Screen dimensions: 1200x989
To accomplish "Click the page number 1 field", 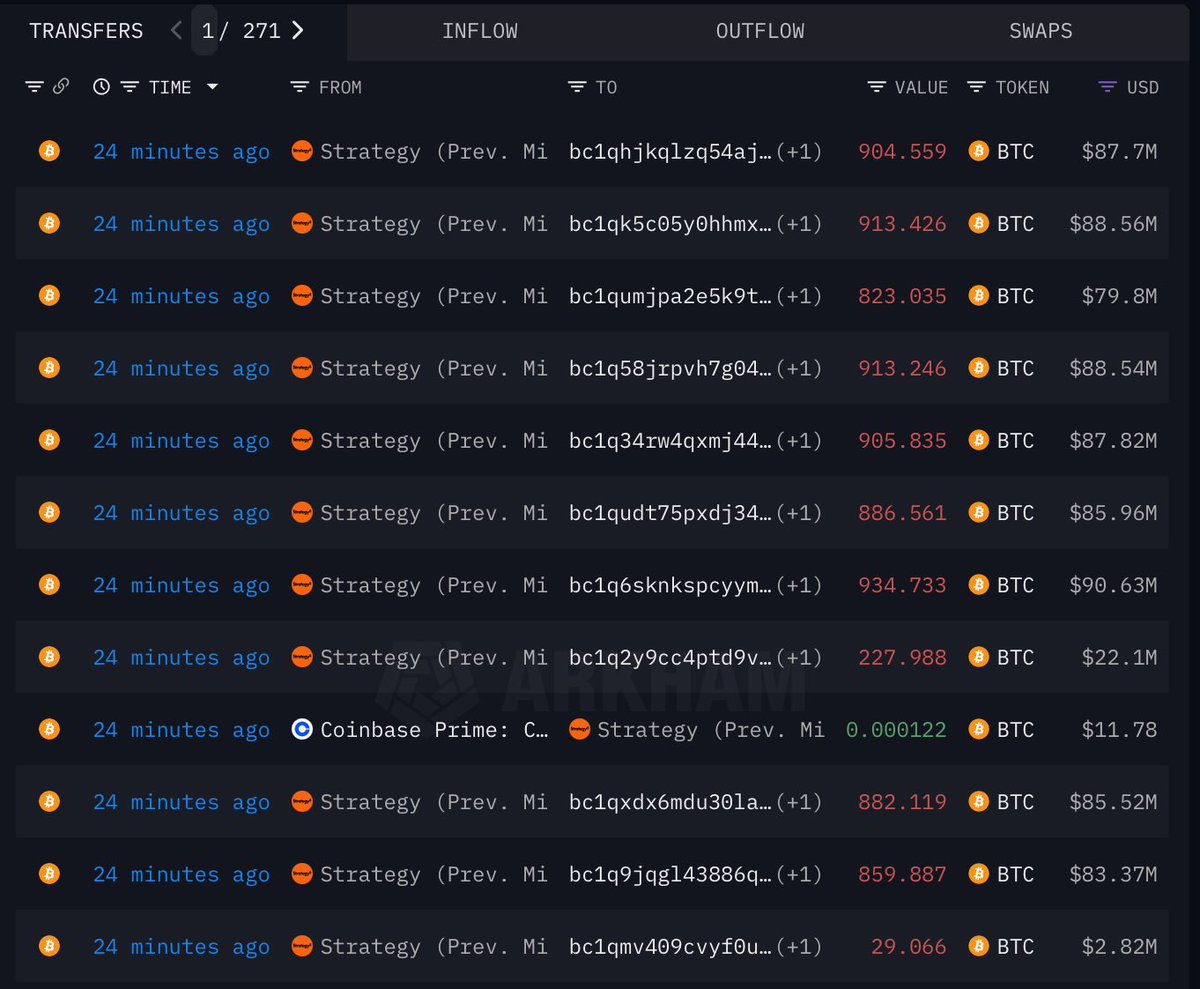I will [207, 31].
